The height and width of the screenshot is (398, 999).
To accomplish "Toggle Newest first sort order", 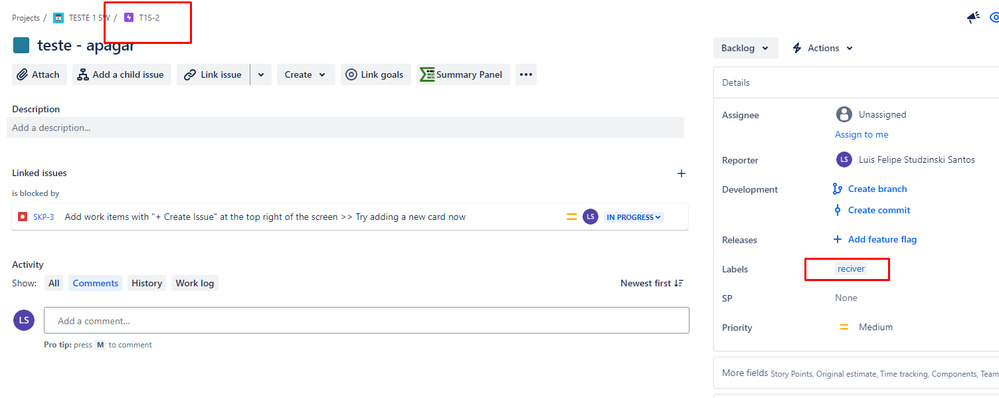I will 652,283.
